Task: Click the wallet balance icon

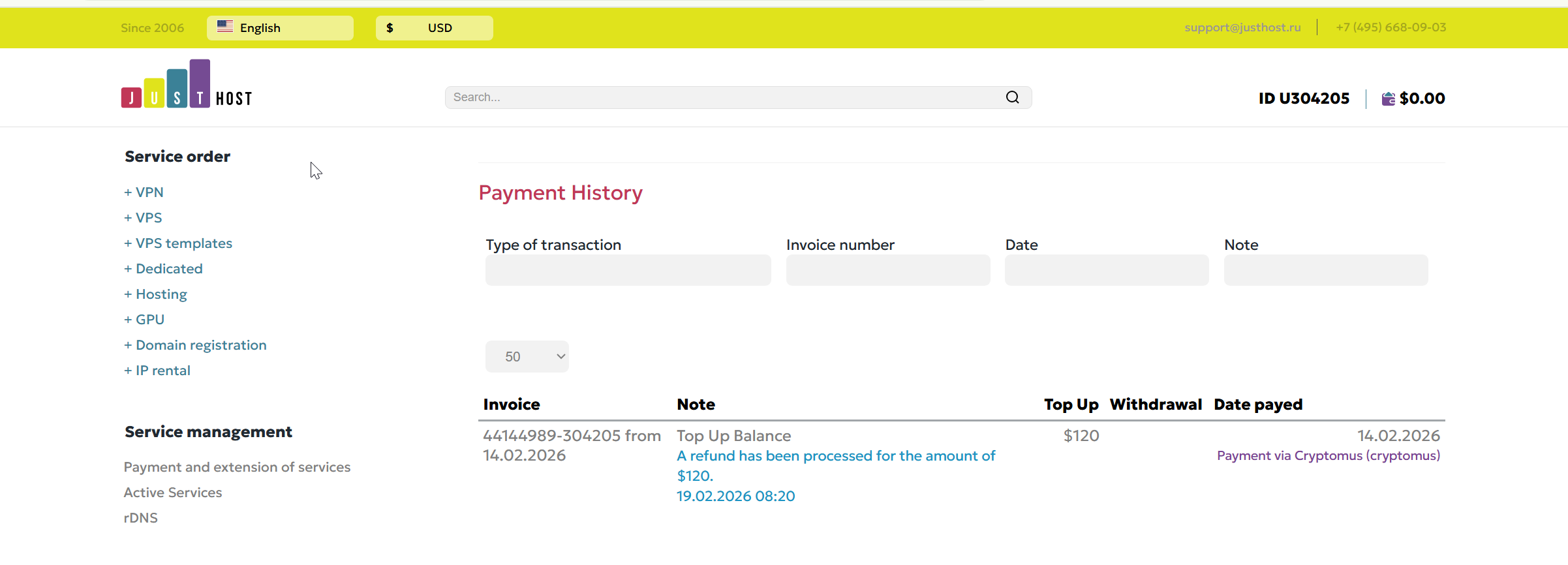Action: [1388, 99]
